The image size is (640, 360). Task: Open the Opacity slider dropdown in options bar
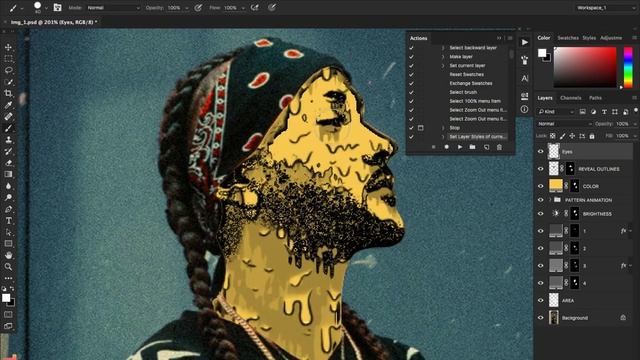pyautogui.click(x=187, y=8)
